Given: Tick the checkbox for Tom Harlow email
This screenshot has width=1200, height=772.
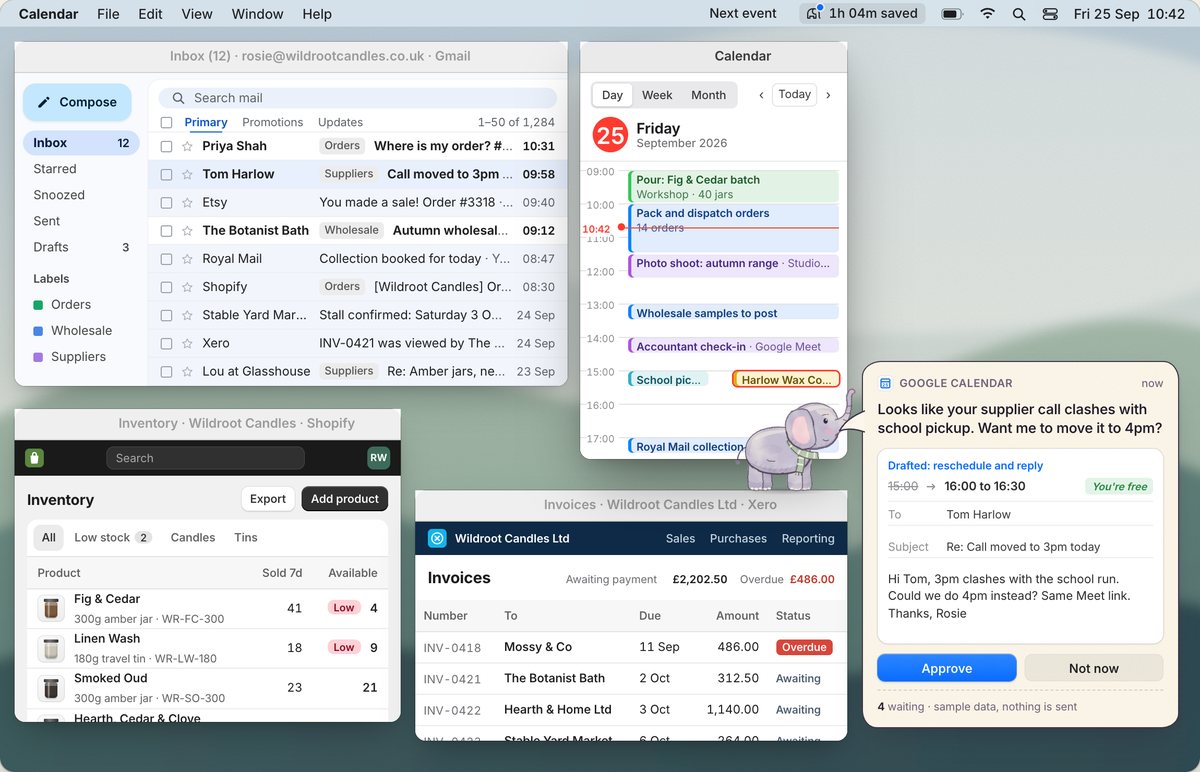Looking at the screenshot, I should tap(166, 174).
